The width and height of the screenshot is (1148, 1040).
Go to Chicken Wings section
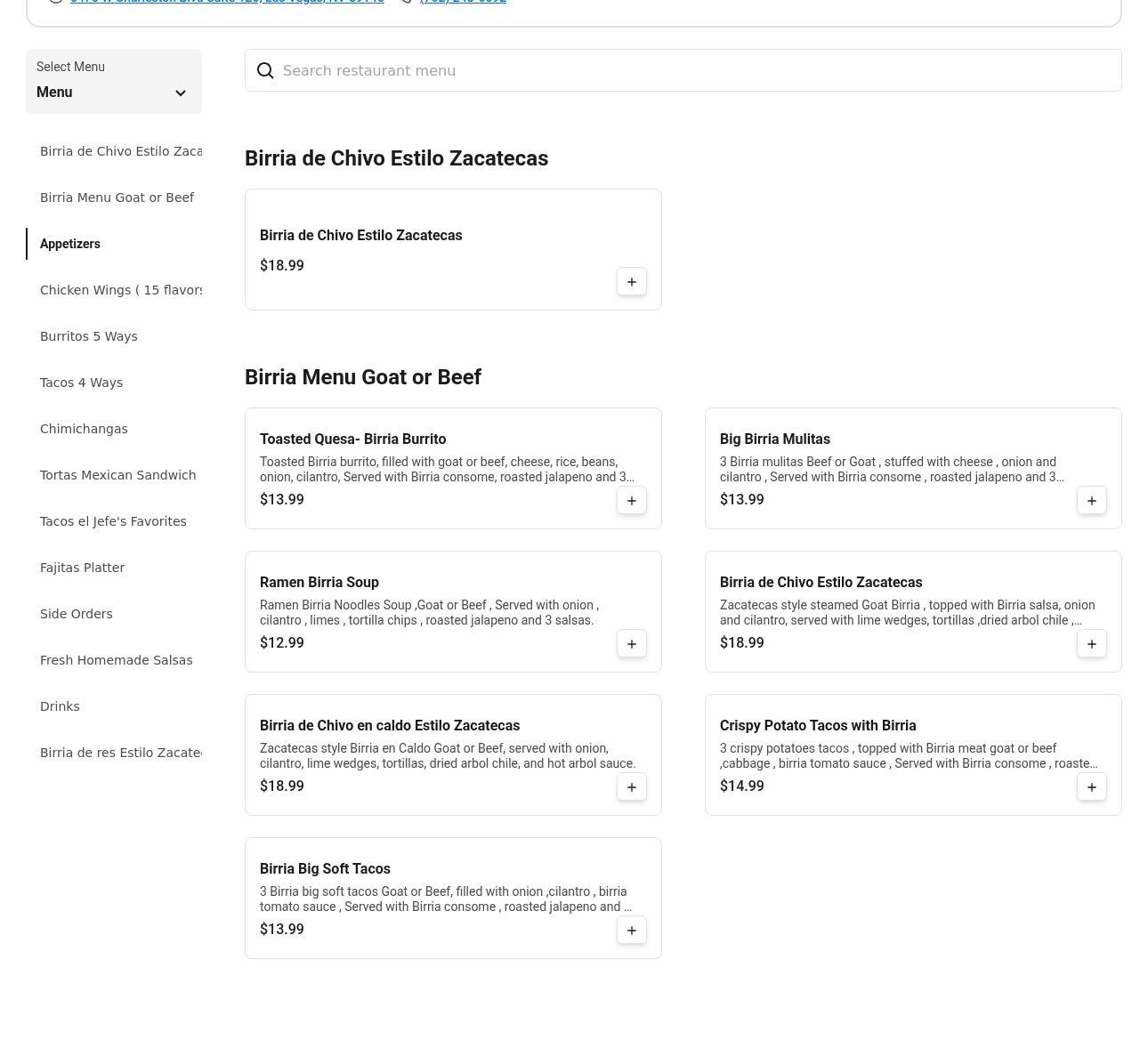121,290
